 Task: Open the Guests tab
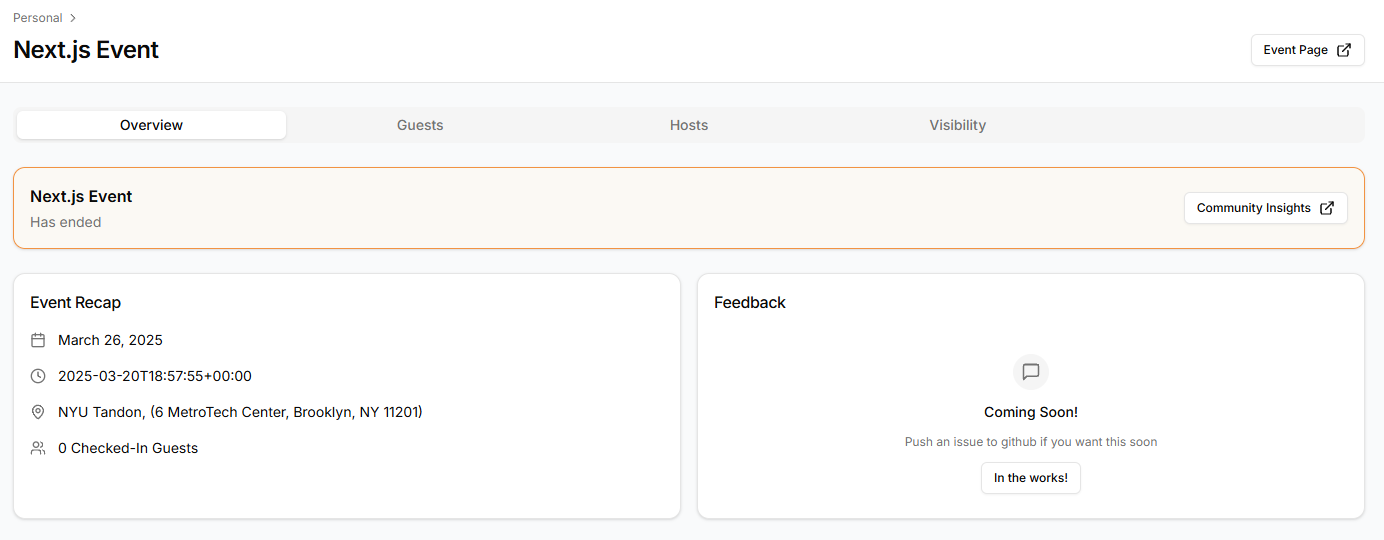coord(420,125)
